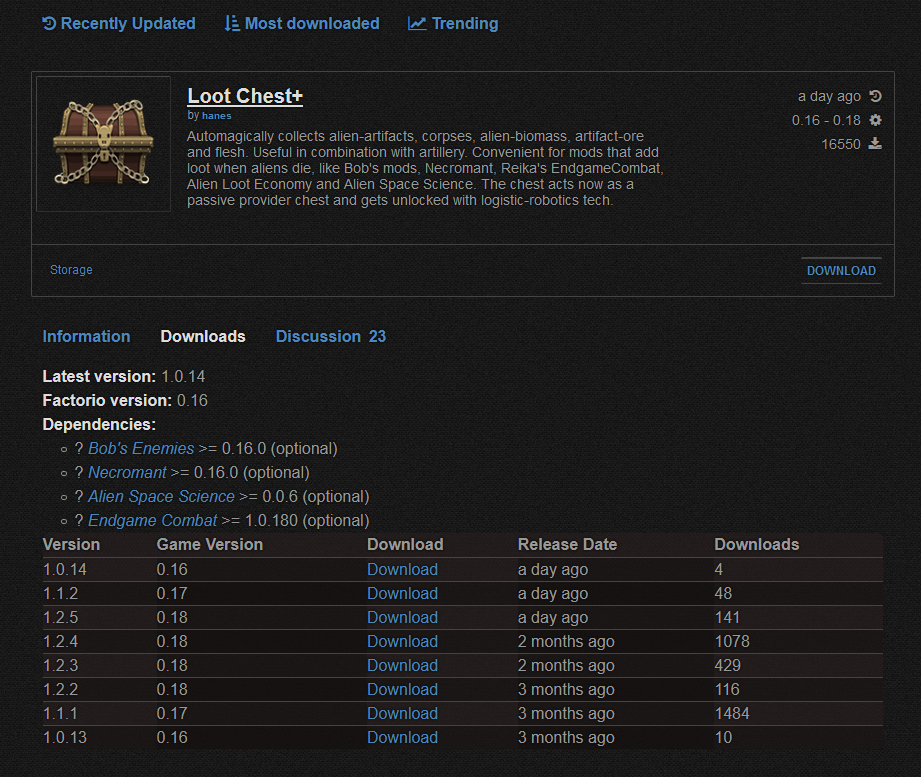Open the Endgame Combat dependency link
The height and width of the screenshot is (777, 921).
point(153,521)
